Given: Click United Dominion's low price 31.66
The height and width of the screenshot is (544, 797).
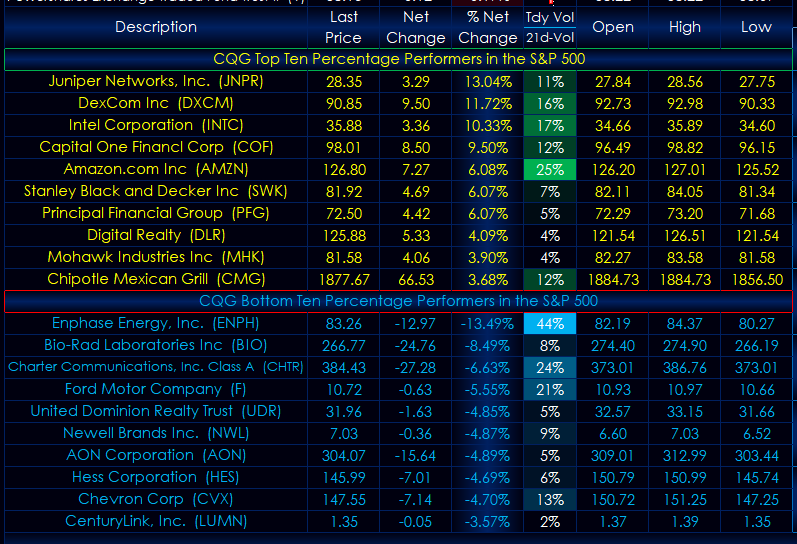Looking at the screenshot, I should [x=756, y=411].
